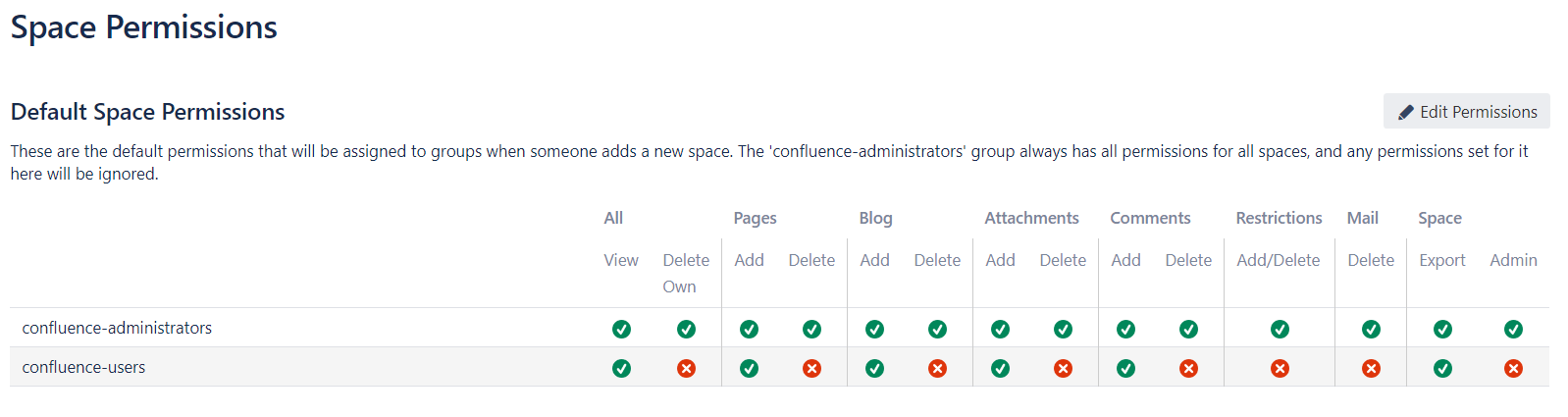Click red Delete Own cross for confluence-users
Viewport: 1568px width, 417px height.
click(686, 368)
